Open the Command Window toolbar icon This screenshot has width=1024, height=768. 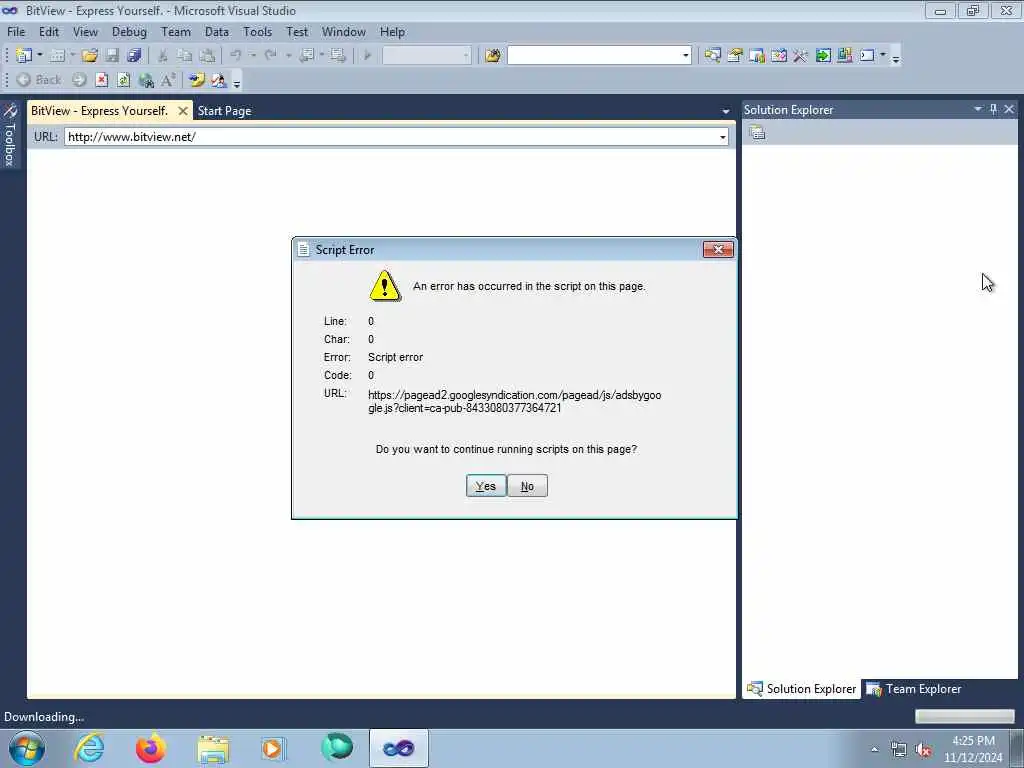[x=867, y=56]
